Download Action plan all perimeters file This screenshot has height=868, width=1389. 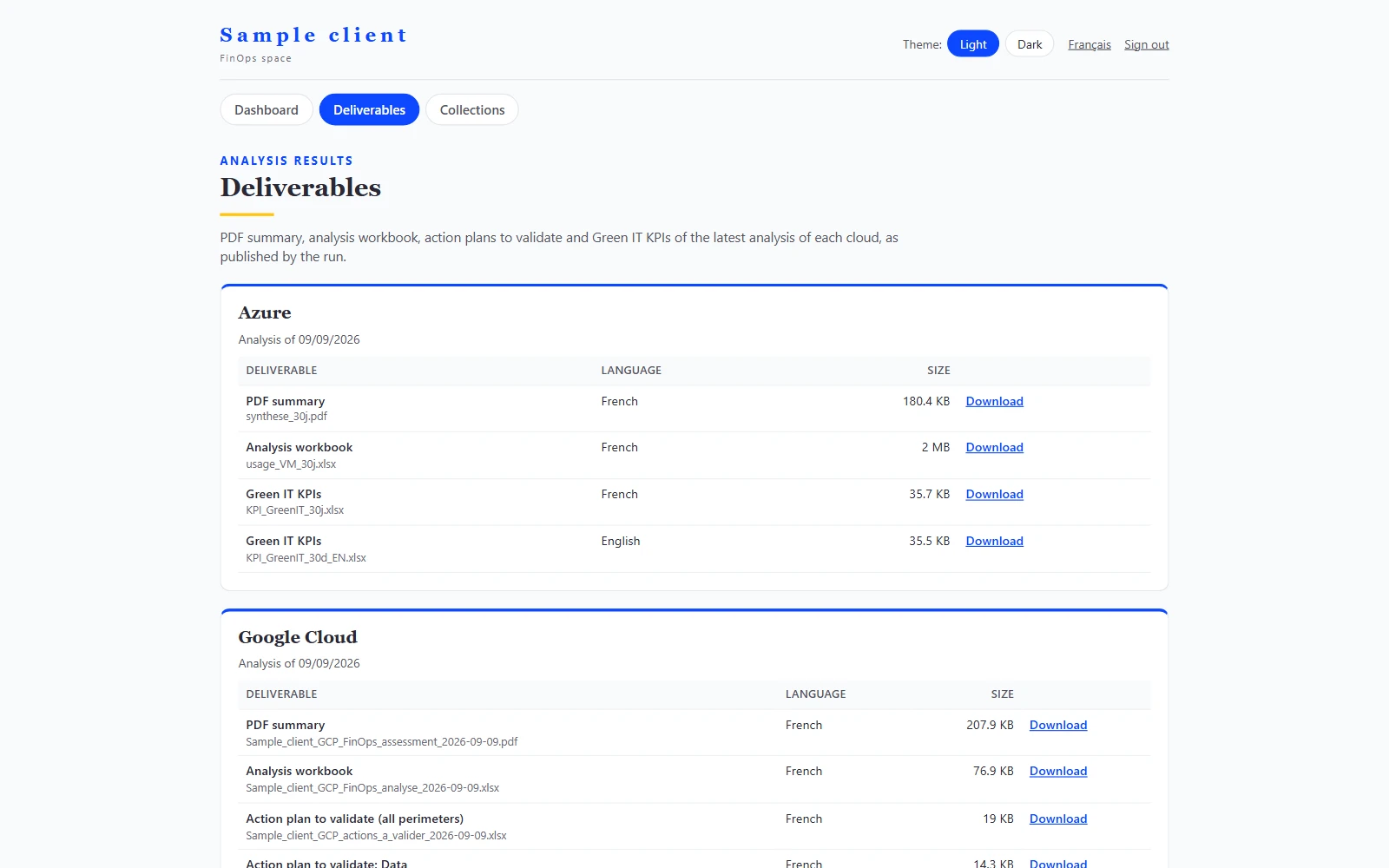1057,819
